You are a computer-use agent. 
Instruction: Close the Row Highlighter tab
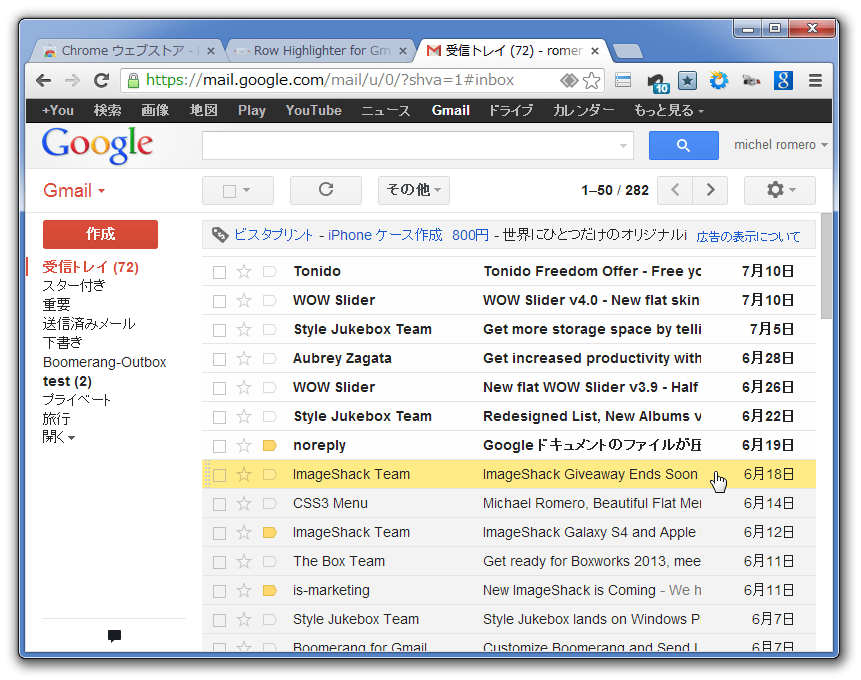pyautogui.click(x=402, y=51)
